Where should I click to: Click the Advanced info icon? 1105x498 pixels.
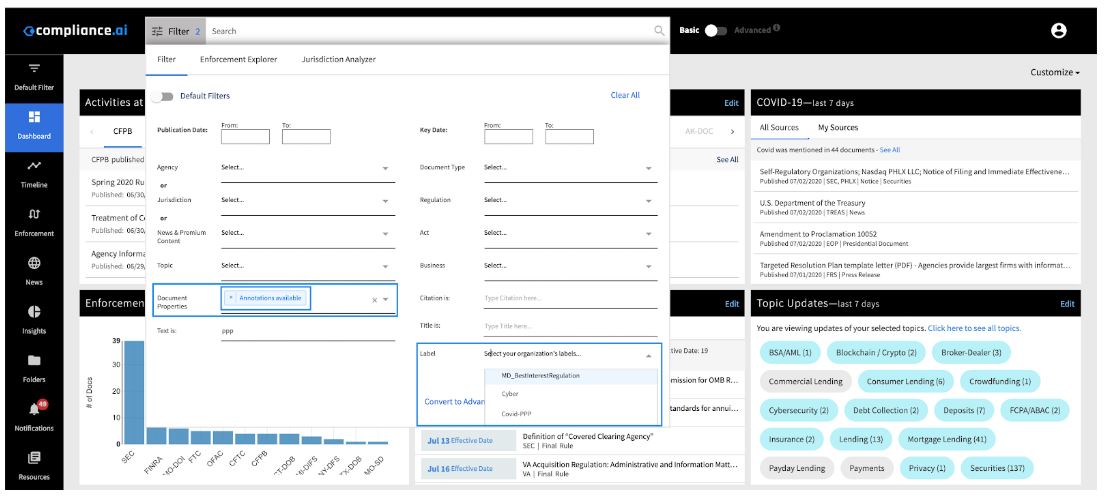(777, 28)
